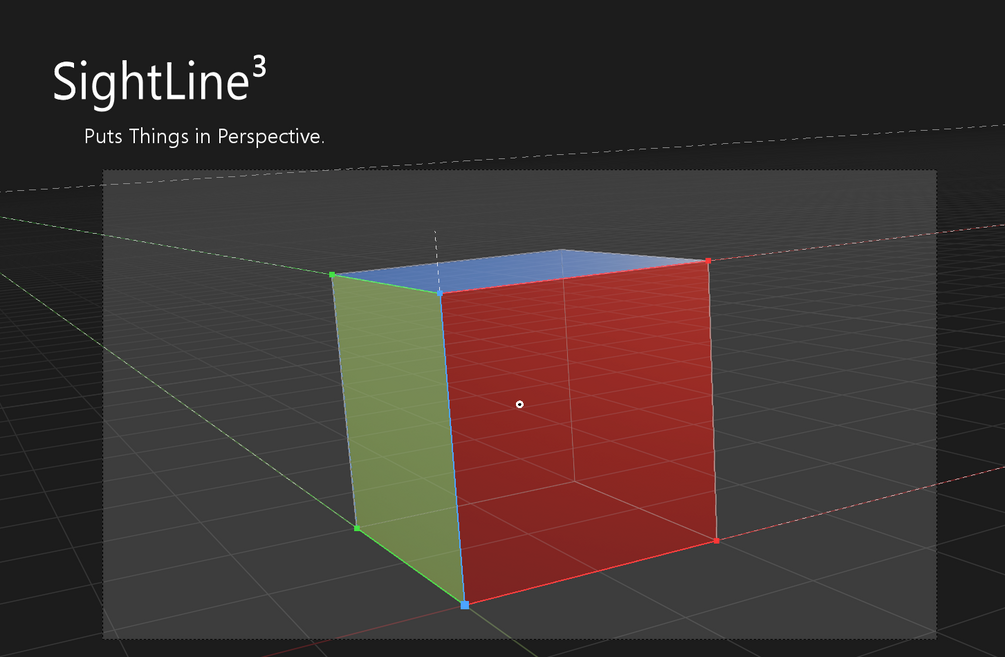
Task: Select the red handle at cube's top-right corner
Action: (708, 261)
